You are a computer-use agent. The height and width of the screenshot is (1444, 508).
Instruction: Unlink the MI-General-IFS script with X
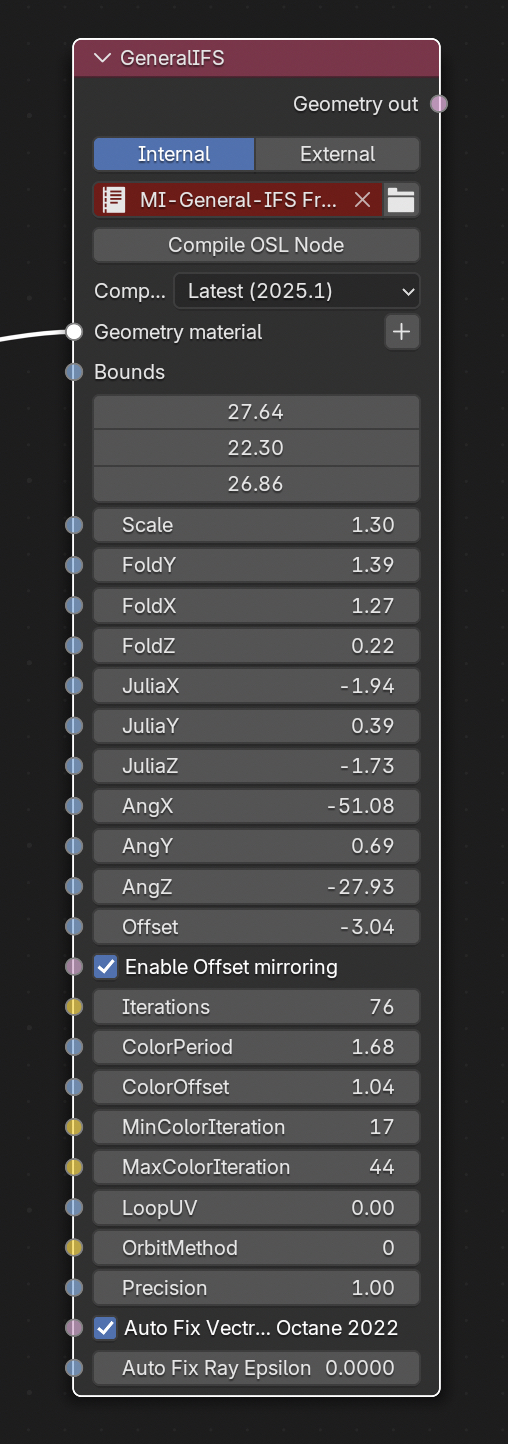pos(362,200)
